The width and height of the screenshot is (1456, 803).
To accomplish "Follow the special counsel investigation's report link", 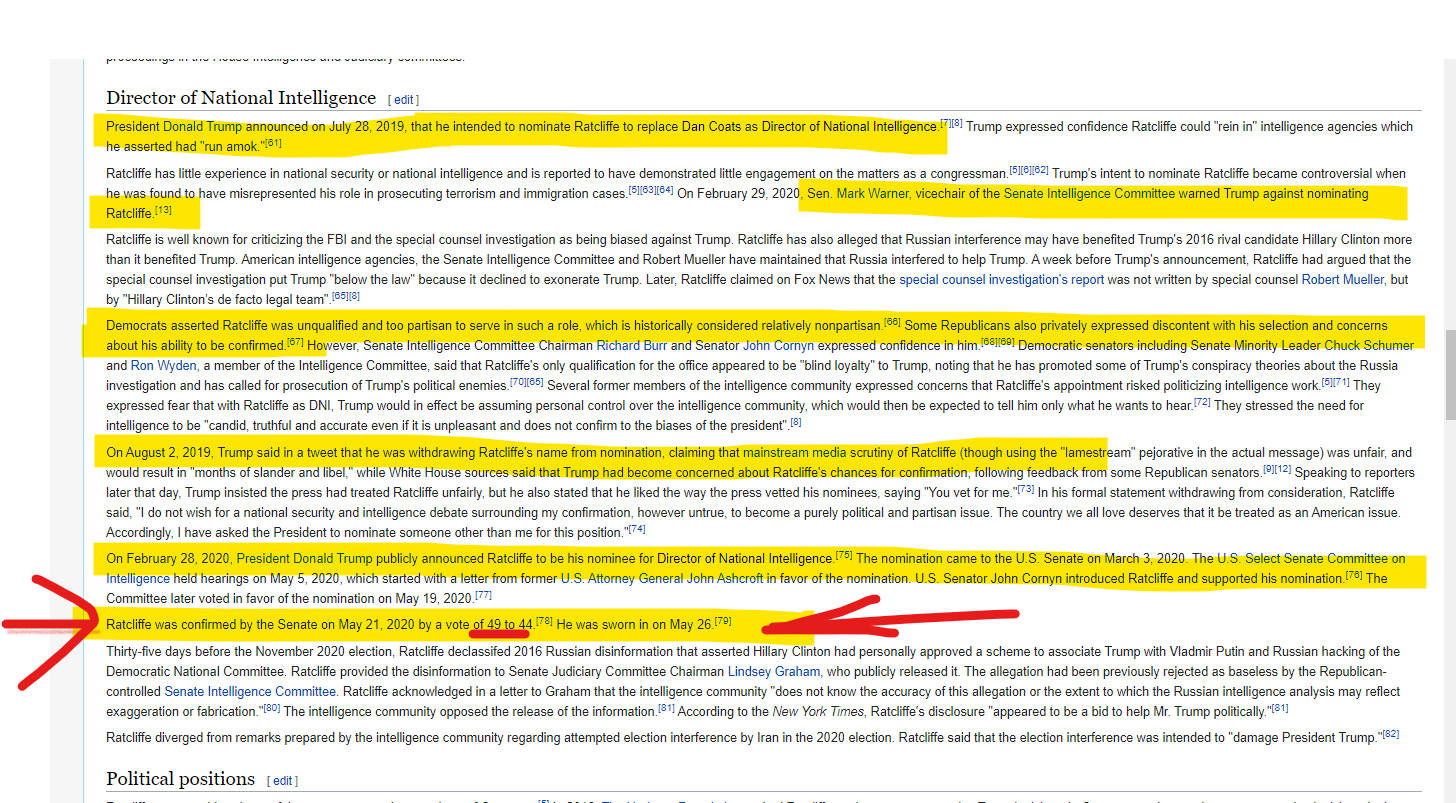I will 1001,280.
